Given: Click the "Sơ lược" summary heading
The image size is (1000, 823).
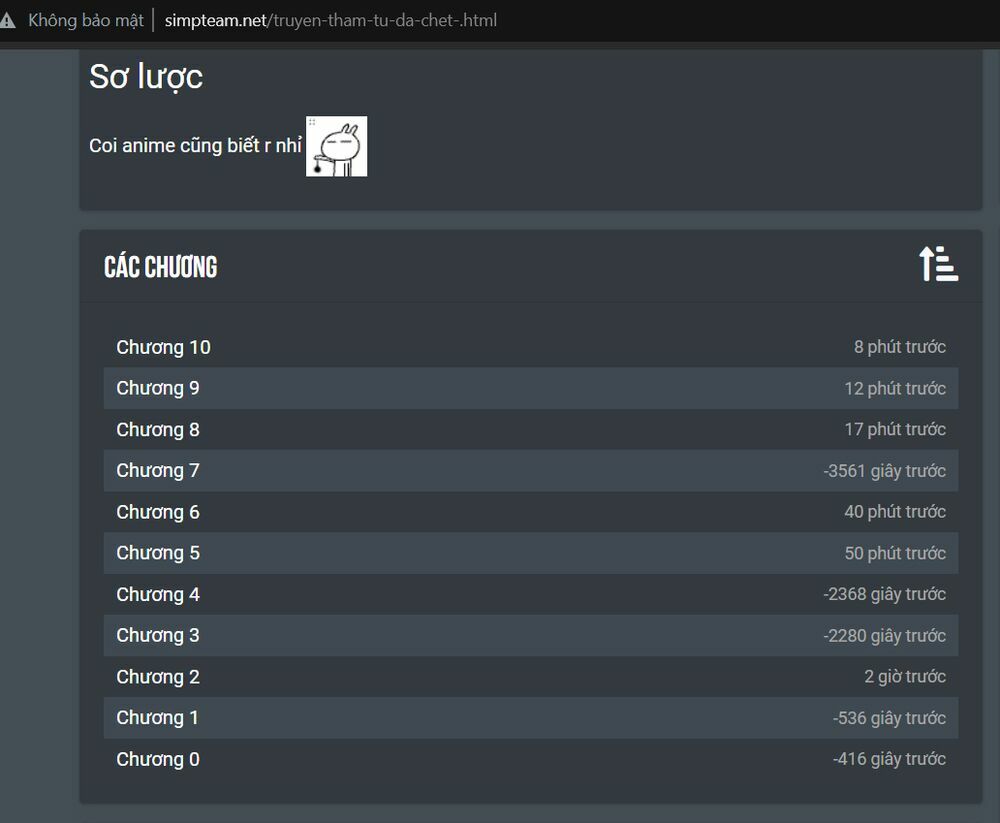Looking at the screenshot, I should (x=146, y=76).
